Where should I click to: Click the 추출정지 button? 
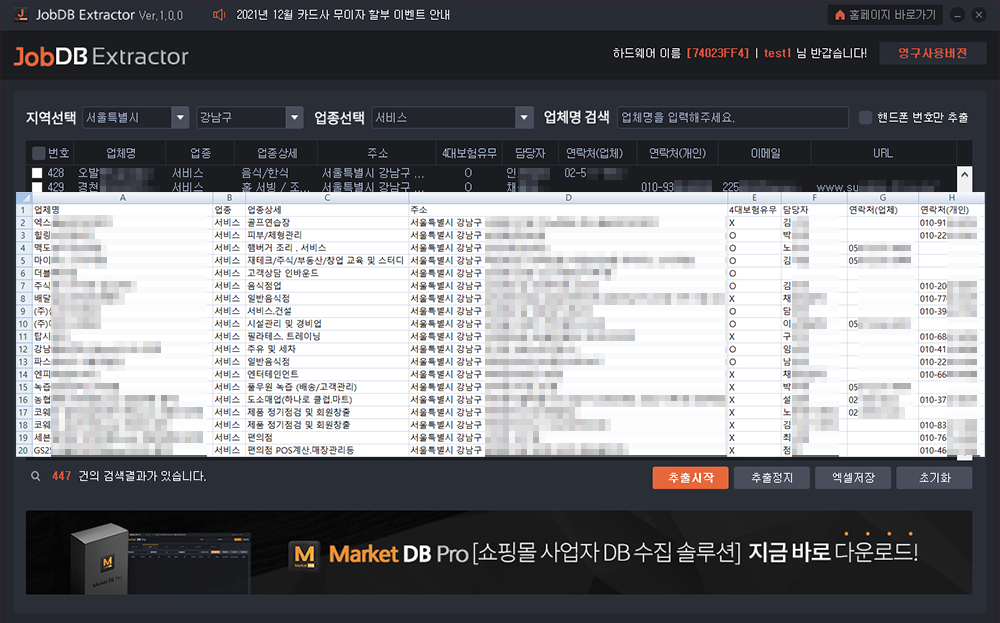point(772,478)
